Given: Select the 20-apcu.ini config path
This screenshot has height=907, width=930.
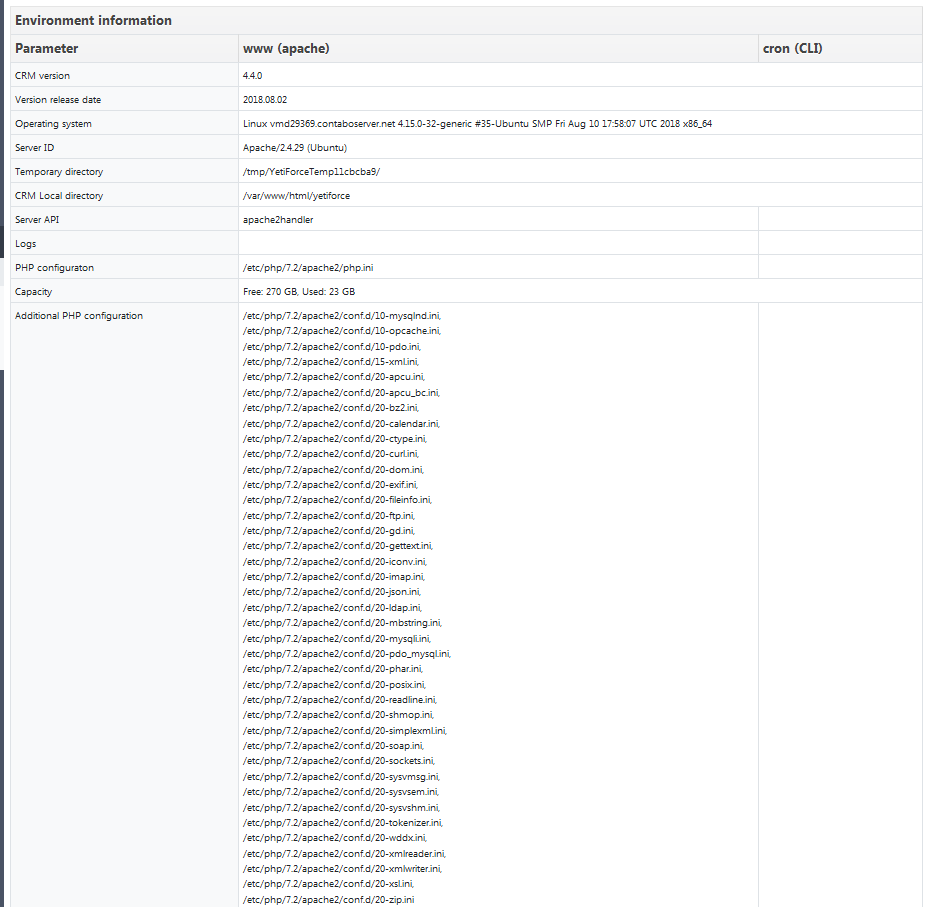Looking at the screenshot, I should (334, 377).
